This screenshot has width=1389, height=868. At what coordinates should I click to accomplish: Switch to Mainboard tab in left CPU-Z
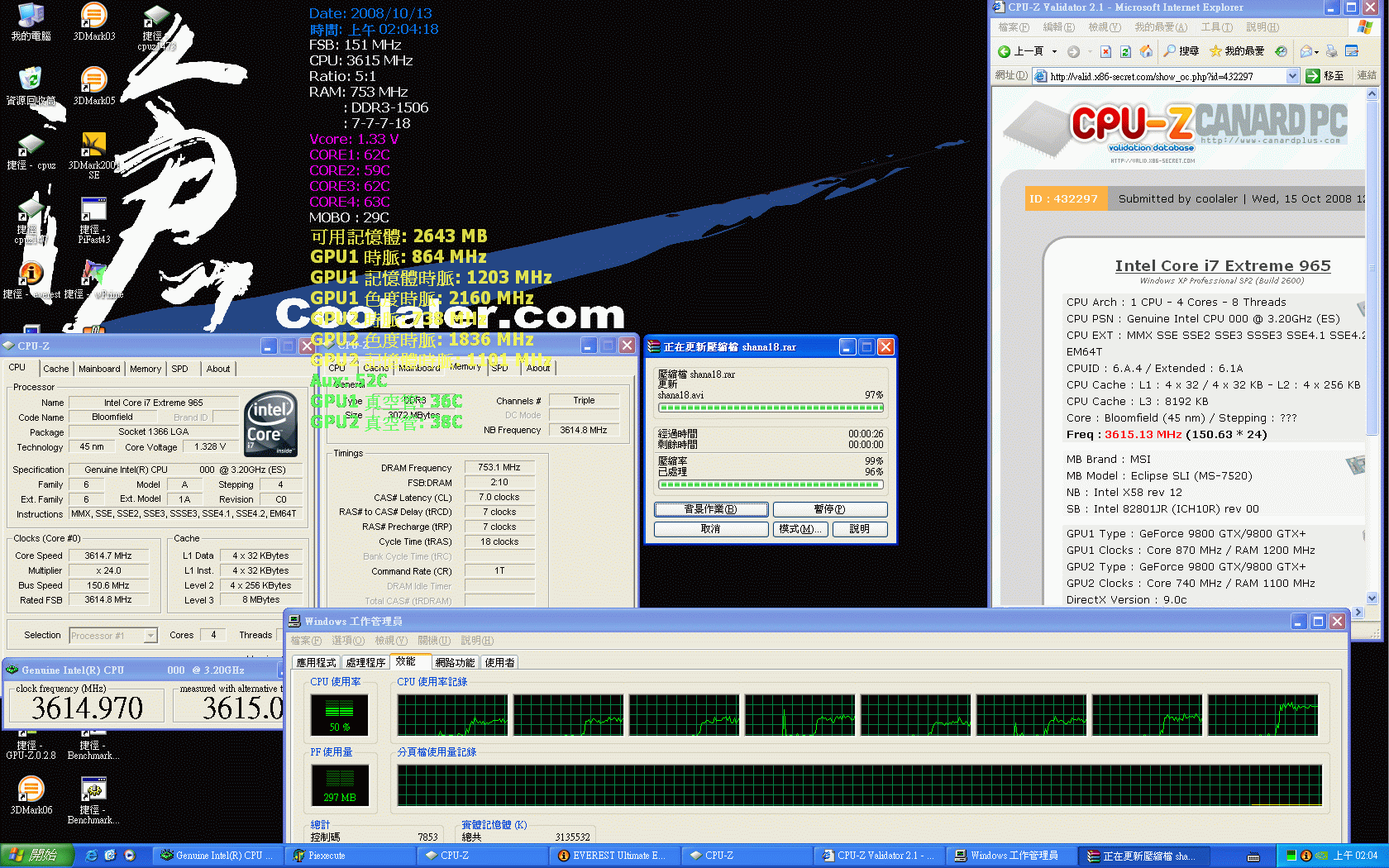[99, 369]
